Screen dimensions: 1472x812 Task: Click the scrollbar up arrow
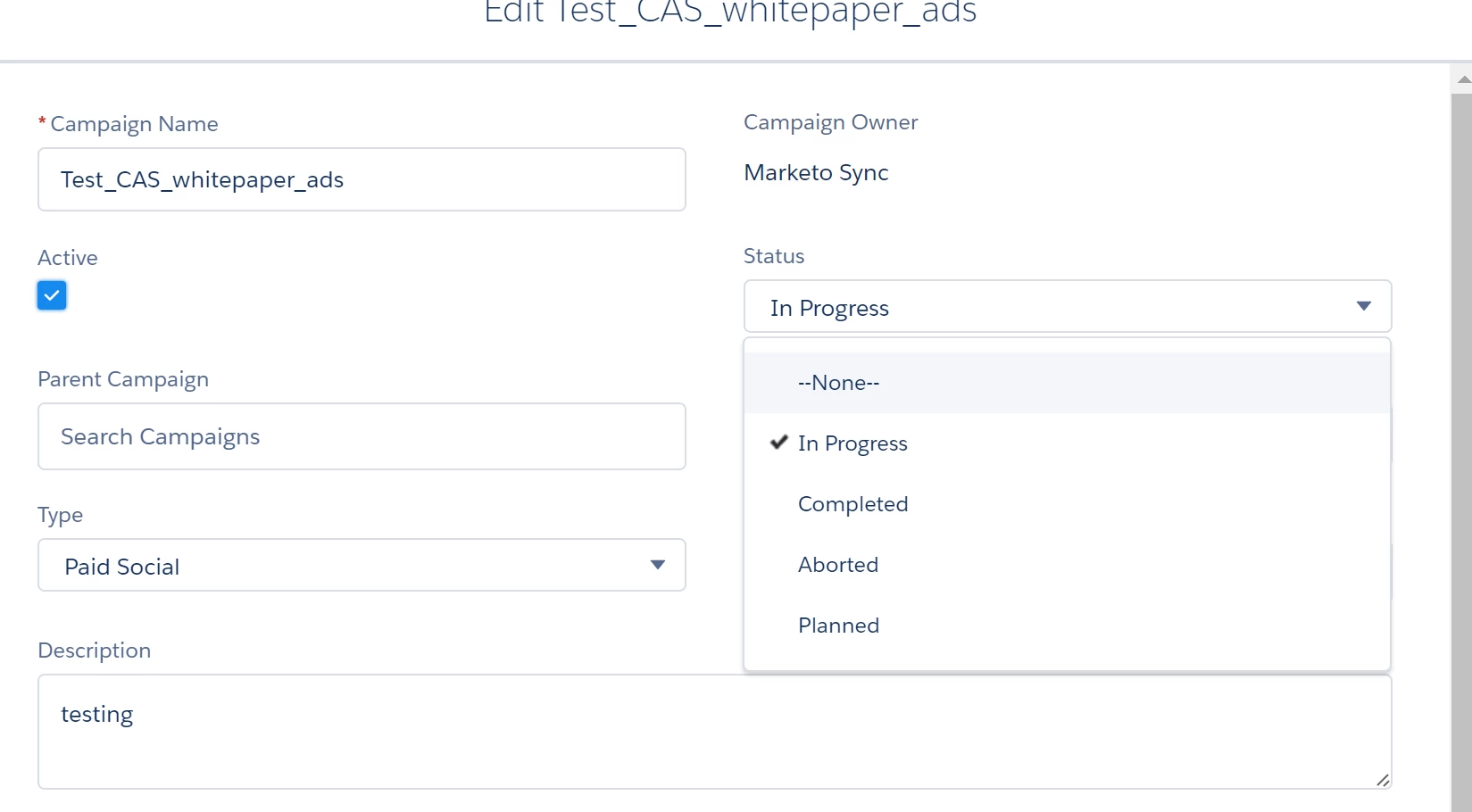(x=1463, y=79)
